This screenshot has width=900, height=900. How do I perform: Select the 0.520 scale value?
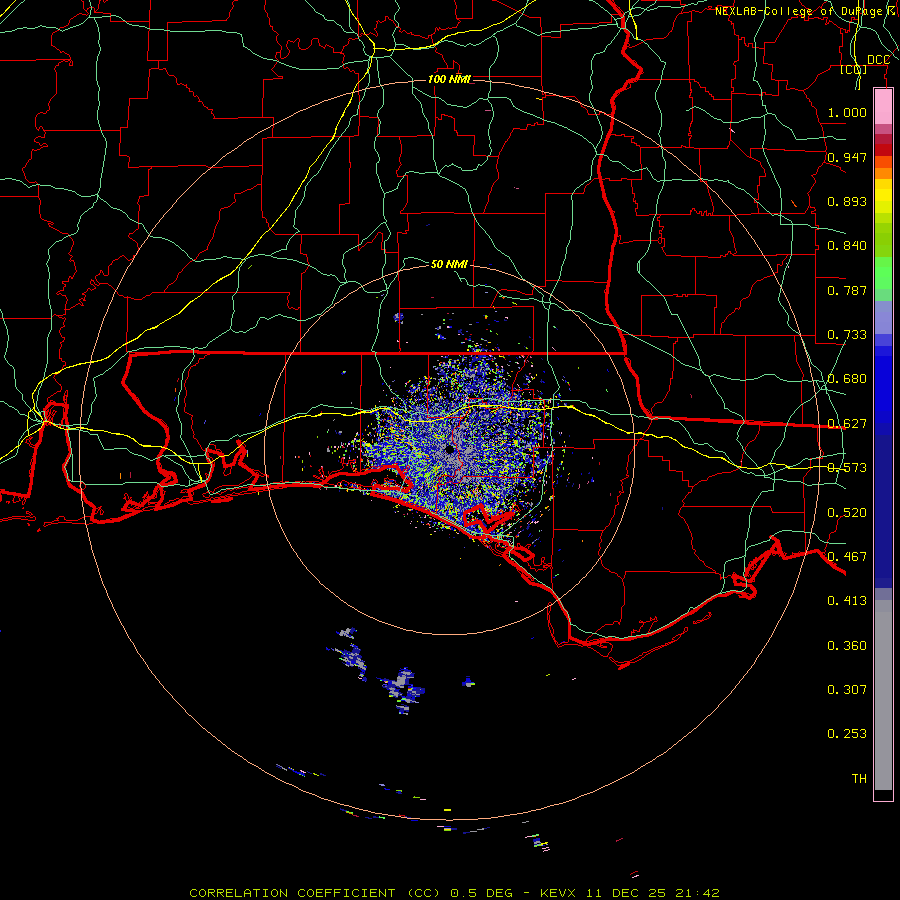[847, 513]
